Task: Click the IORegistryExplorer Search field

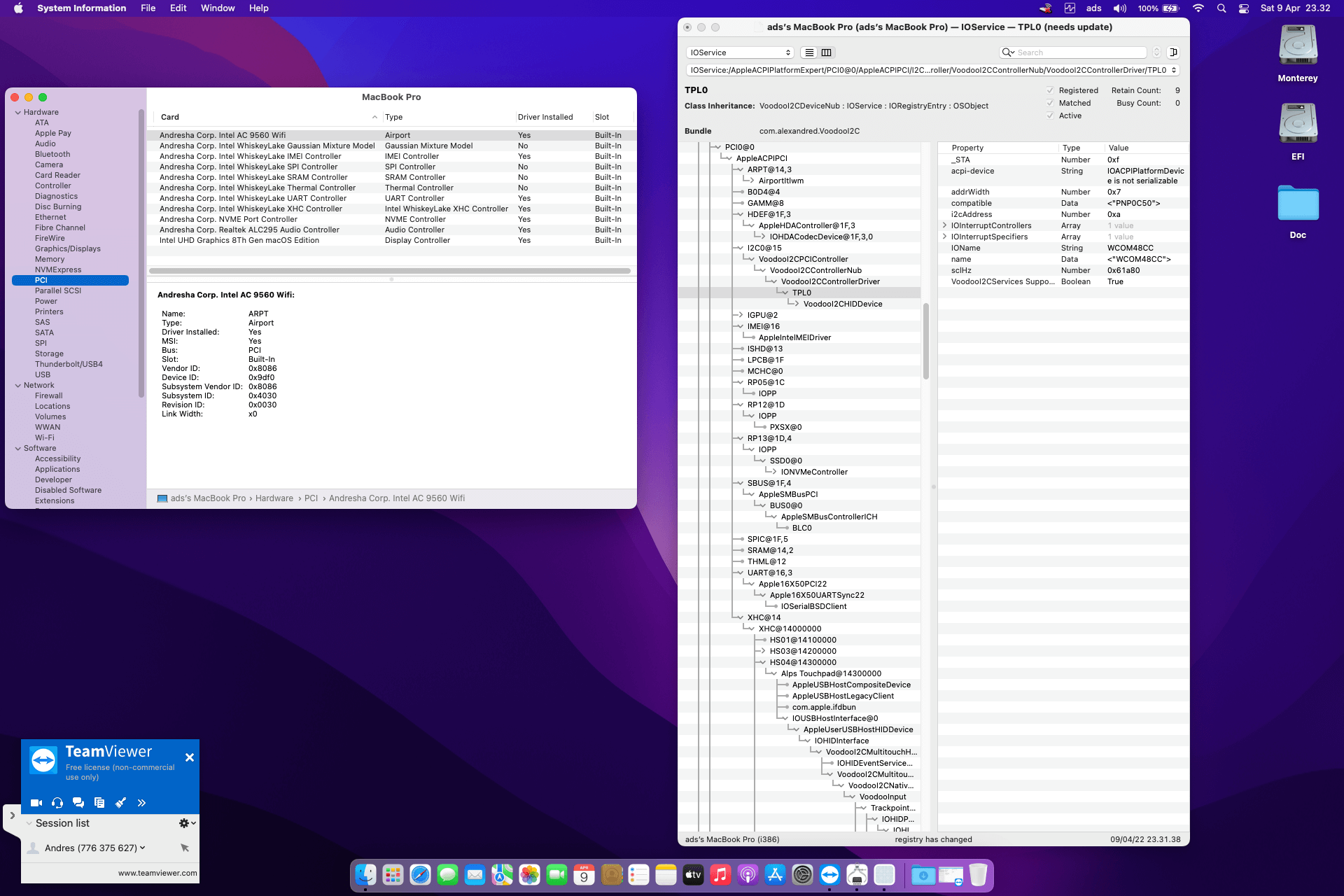Action: click(1073, 52)
